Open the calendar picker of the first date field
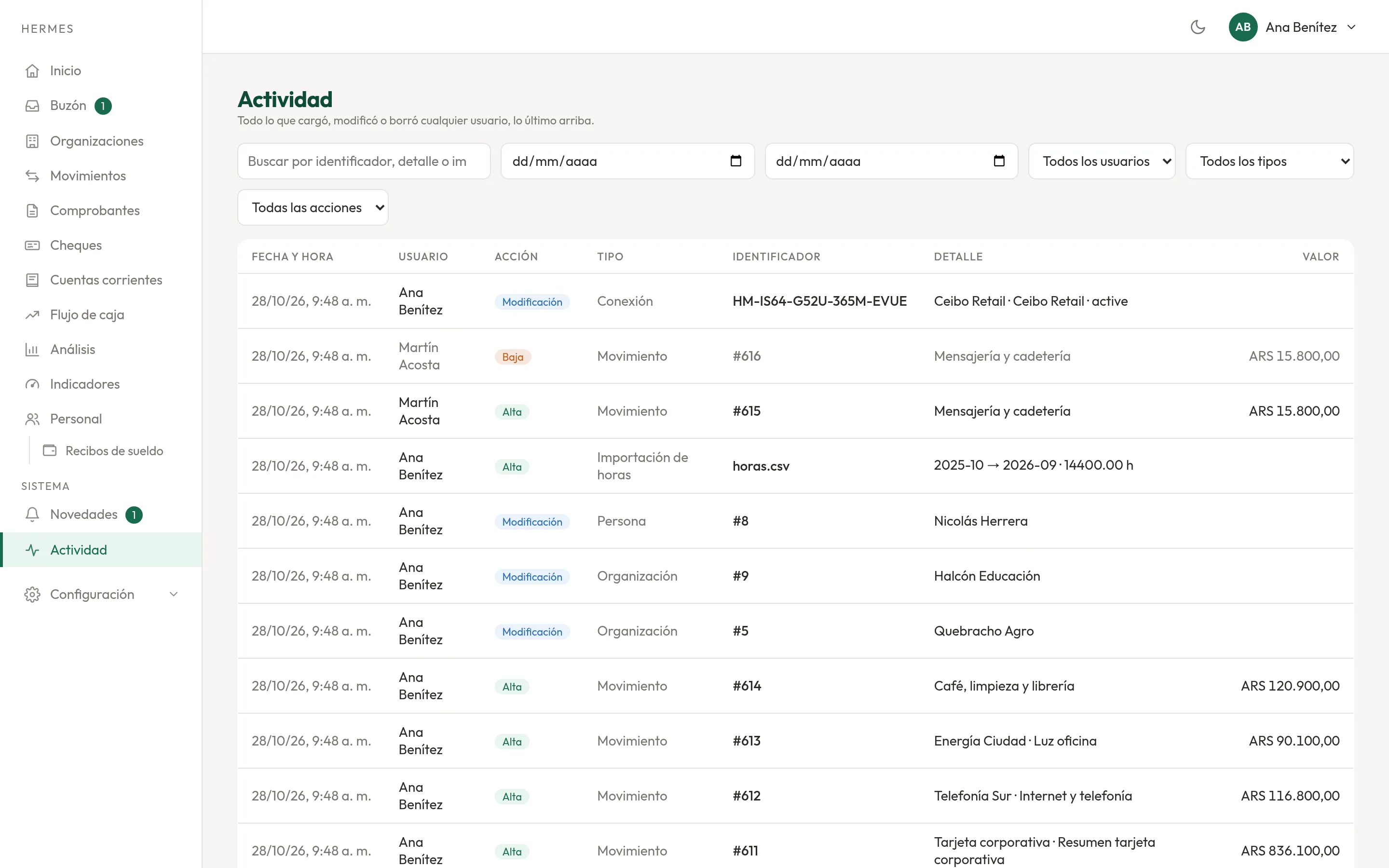 click(x=735, y=161)
